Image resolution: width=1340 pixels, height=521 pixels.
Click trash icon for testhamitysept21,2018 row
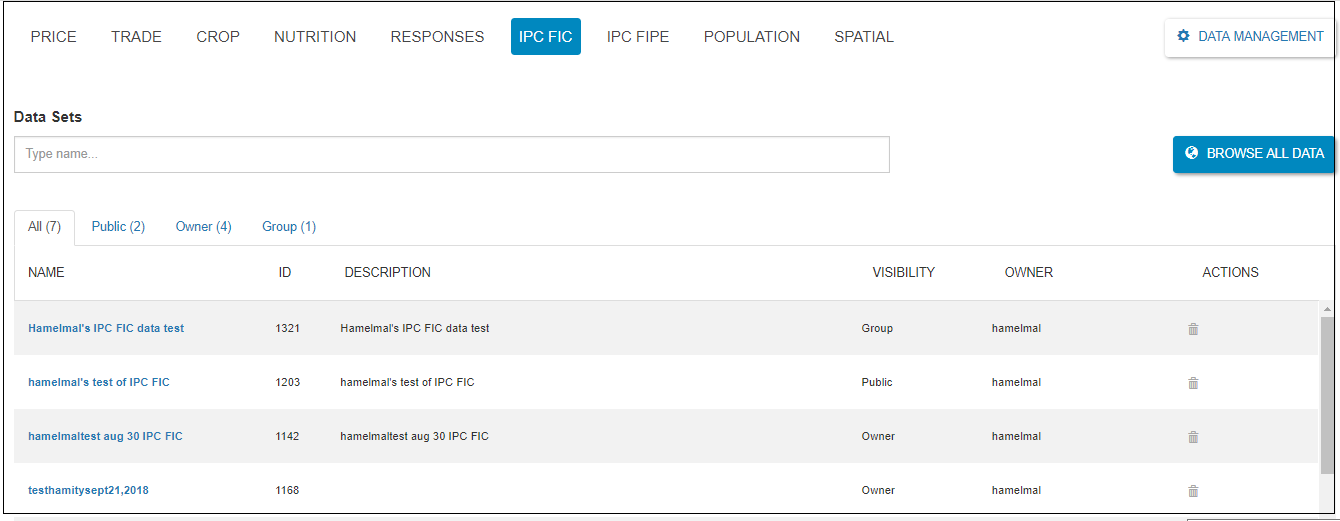point(1193,491)
